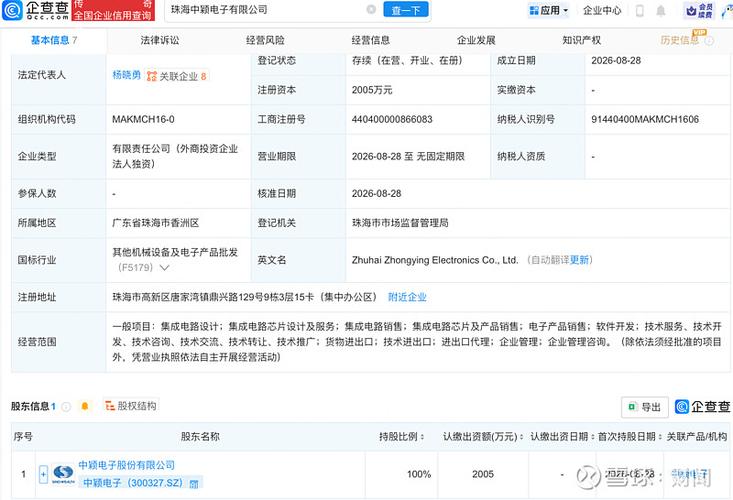Clear the search box with the X icon
733x500 pixels.
click(371, 9)
